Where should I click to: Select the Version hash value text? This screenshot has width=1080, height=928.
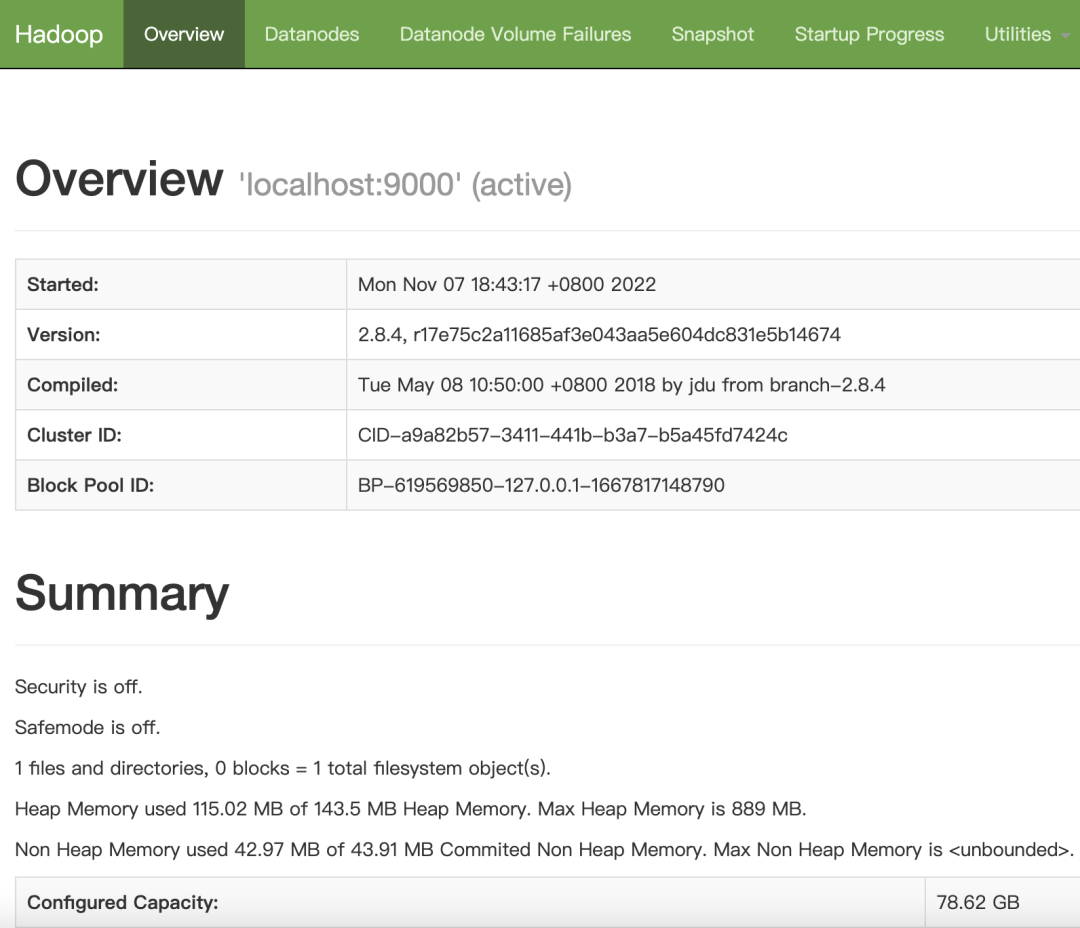pyautogui.click(x=599, y=335)
